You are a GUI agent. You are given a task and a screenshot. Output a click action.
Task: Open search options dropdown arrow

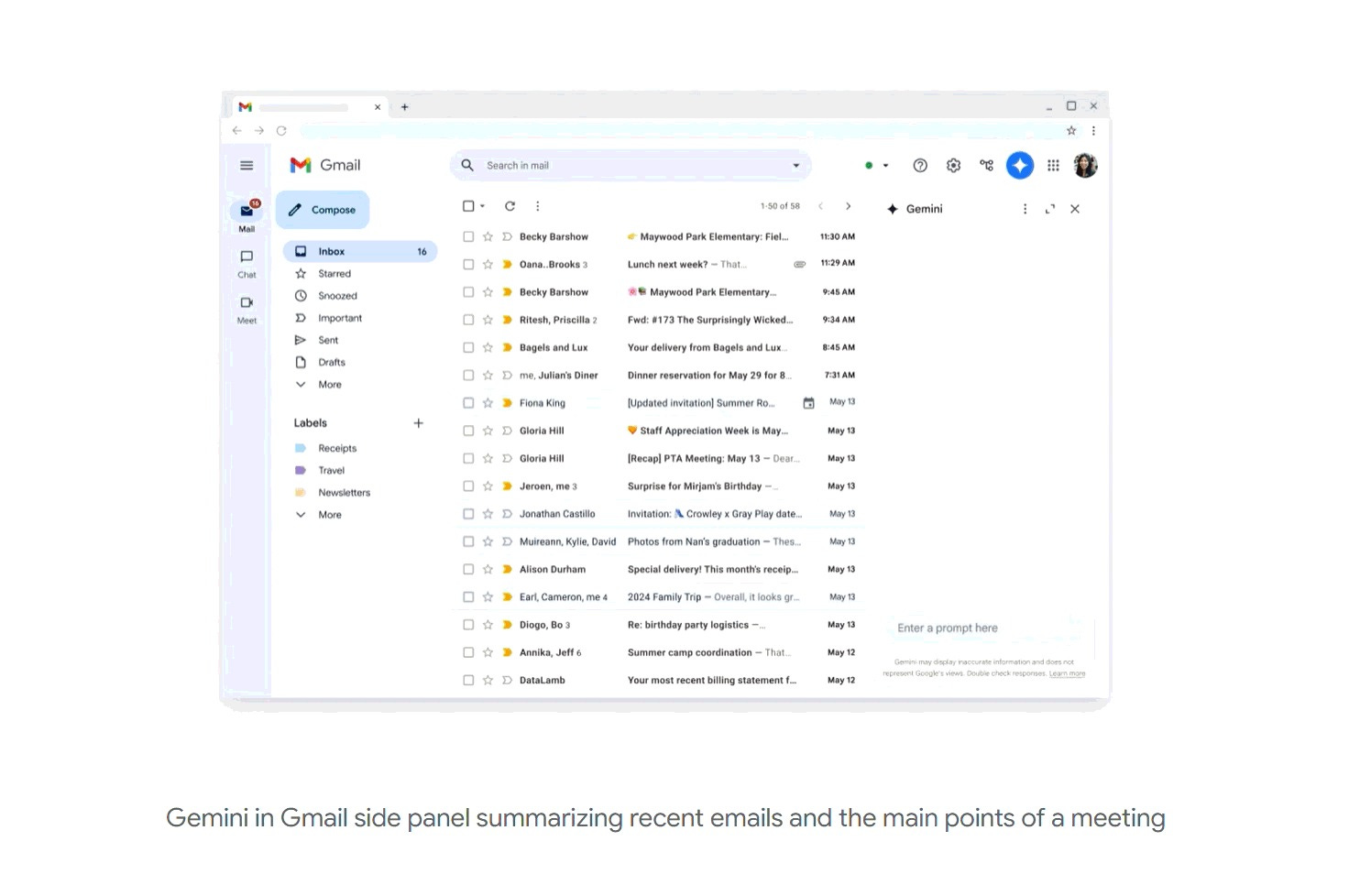click(x=795, y=166)
